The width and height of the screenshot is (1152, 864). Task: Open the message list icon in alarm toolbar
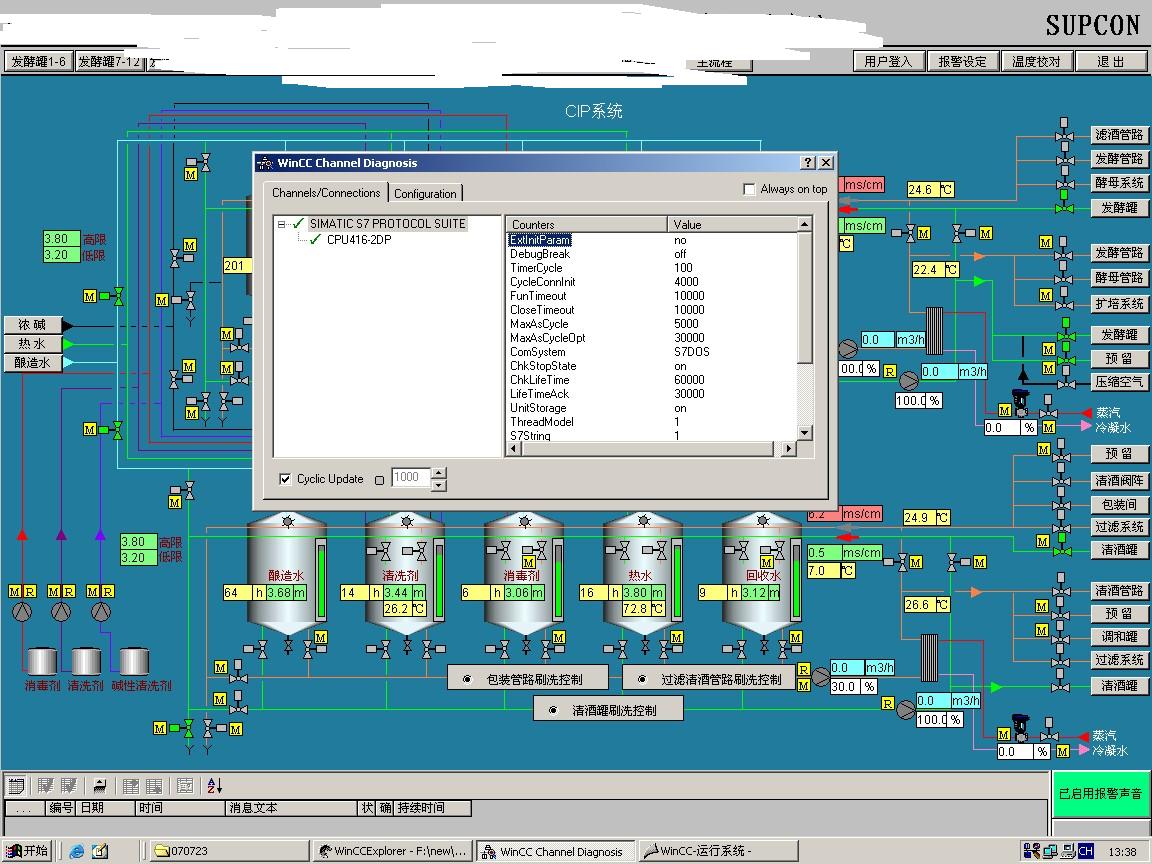16,785
